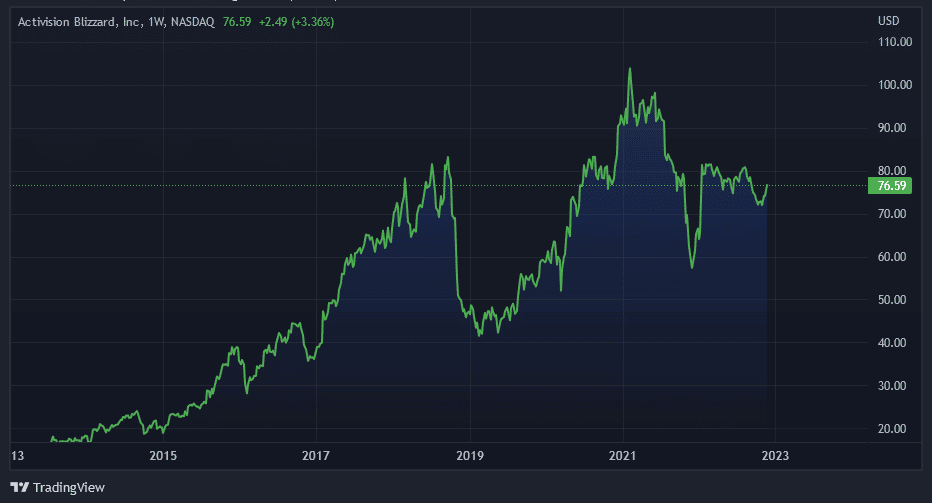Select 2023 on the time axis
932x503 pixels.
775,456
